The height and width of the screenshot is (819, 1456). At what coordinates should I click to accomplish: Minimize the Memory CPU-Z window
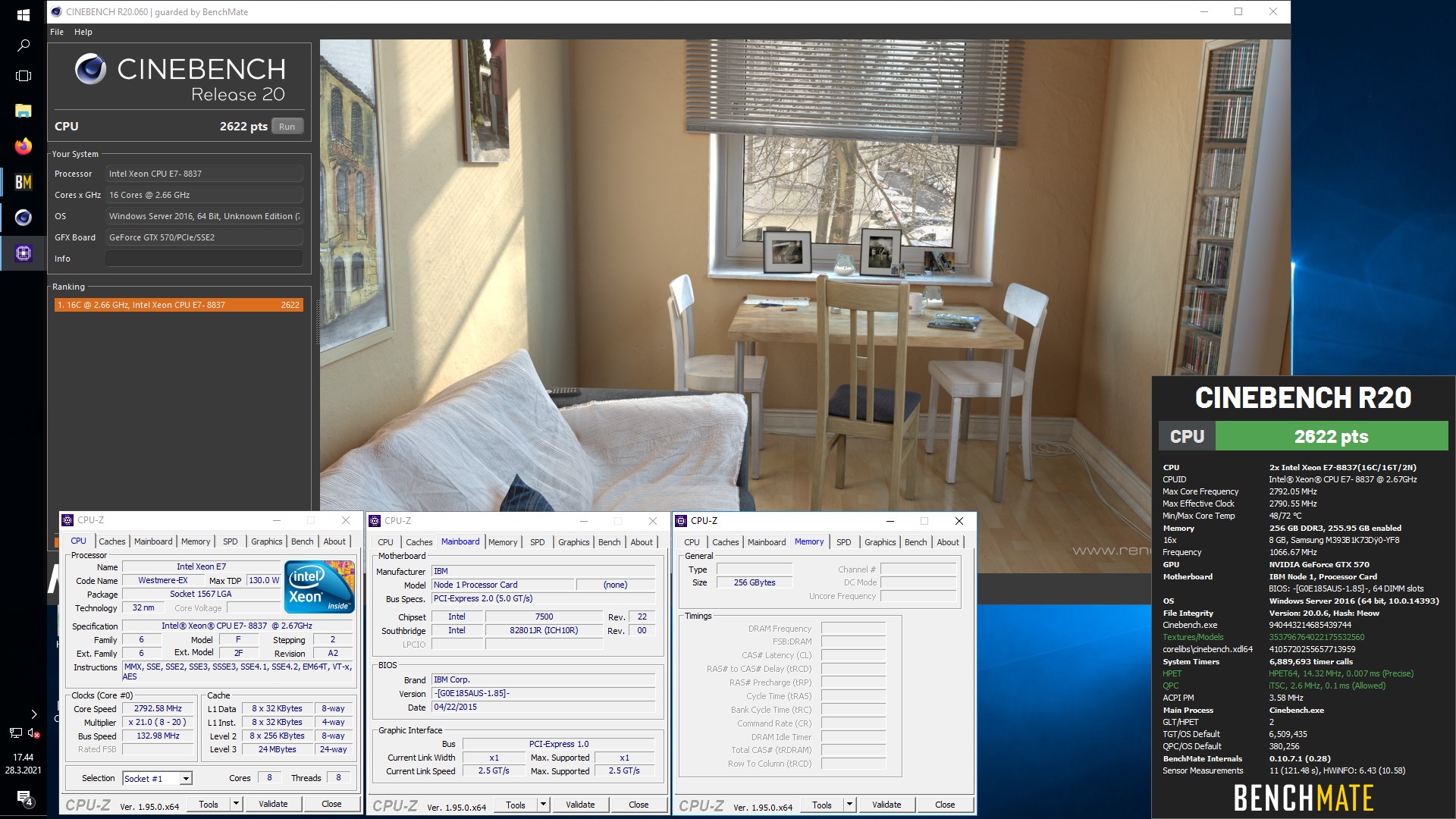pos(890,521)
